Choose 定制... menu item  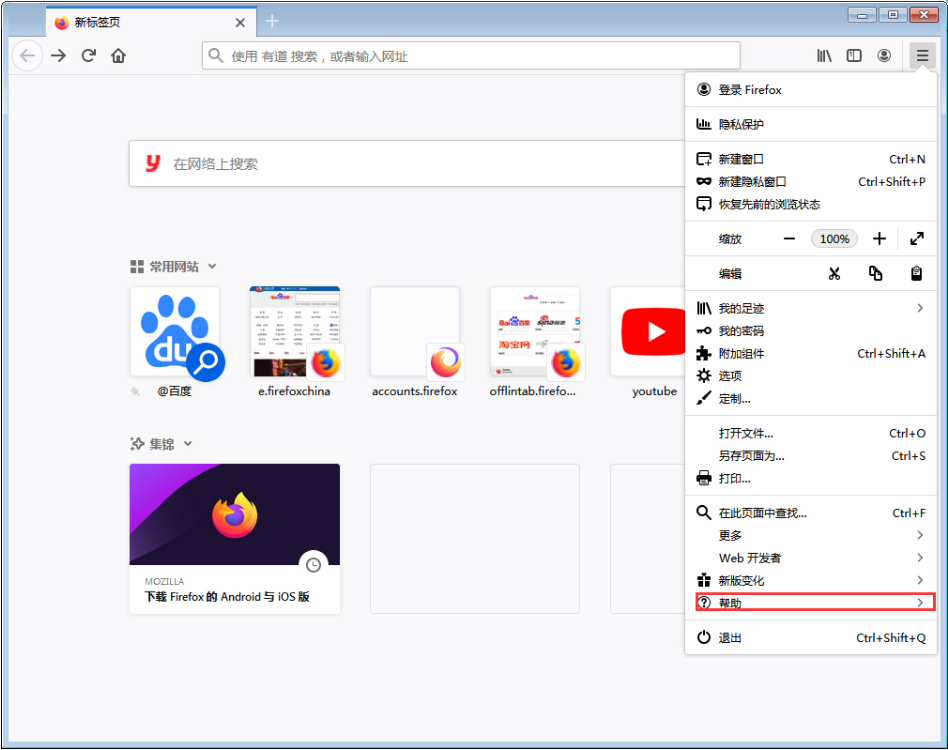(x=811, y=399)
